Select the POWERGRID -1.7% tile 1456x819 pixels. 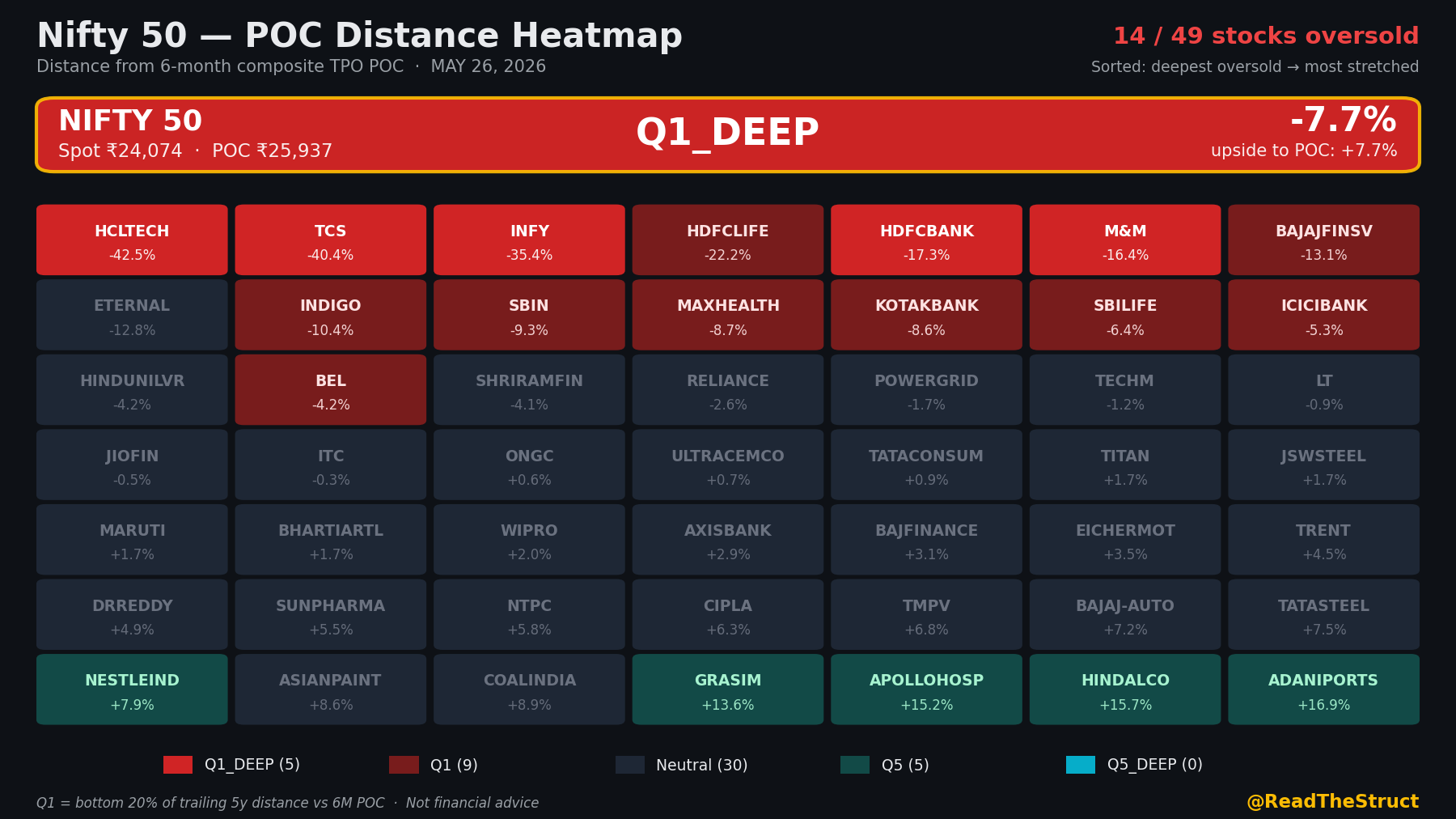click(926, 390)
